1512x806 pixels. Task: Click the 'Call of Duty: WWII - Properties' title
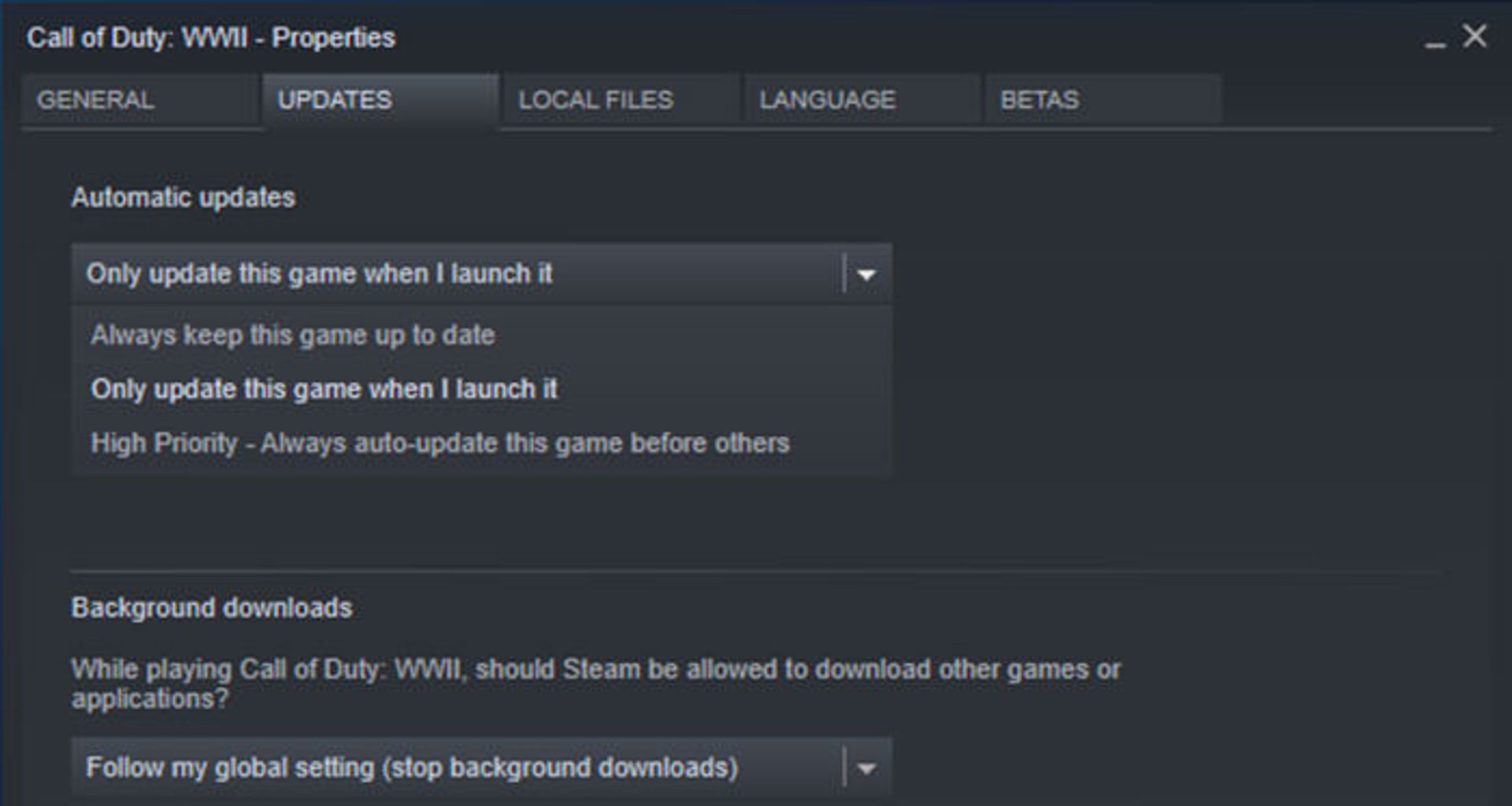[211, 37]
